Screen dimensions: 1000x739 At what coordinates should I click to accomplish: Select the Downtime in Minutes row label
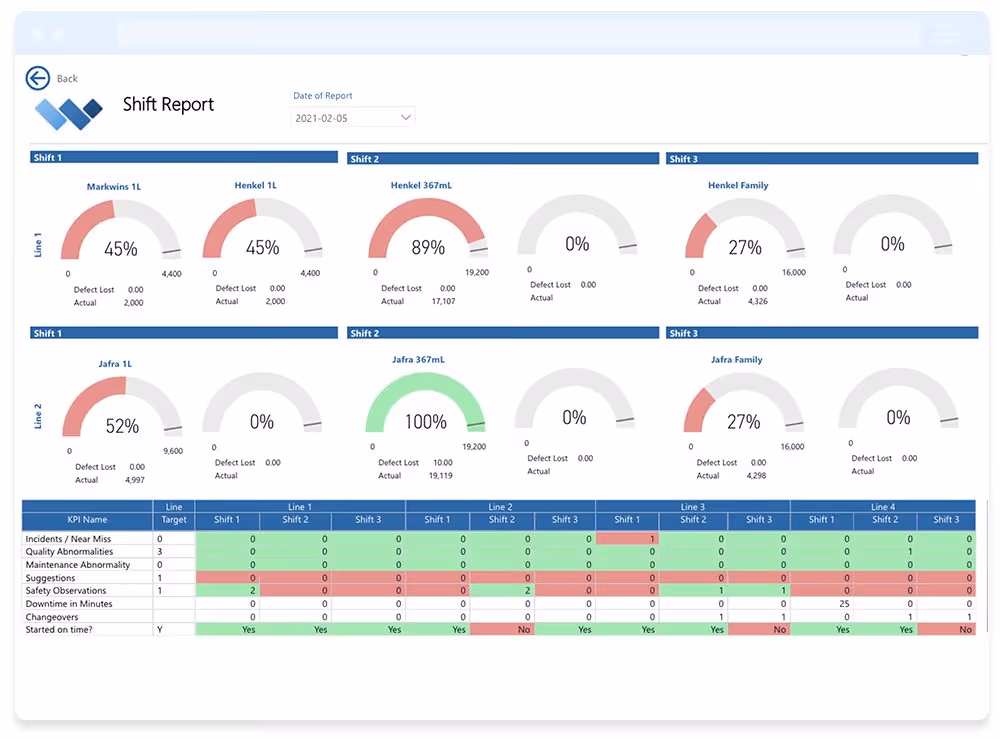point(69,604)
